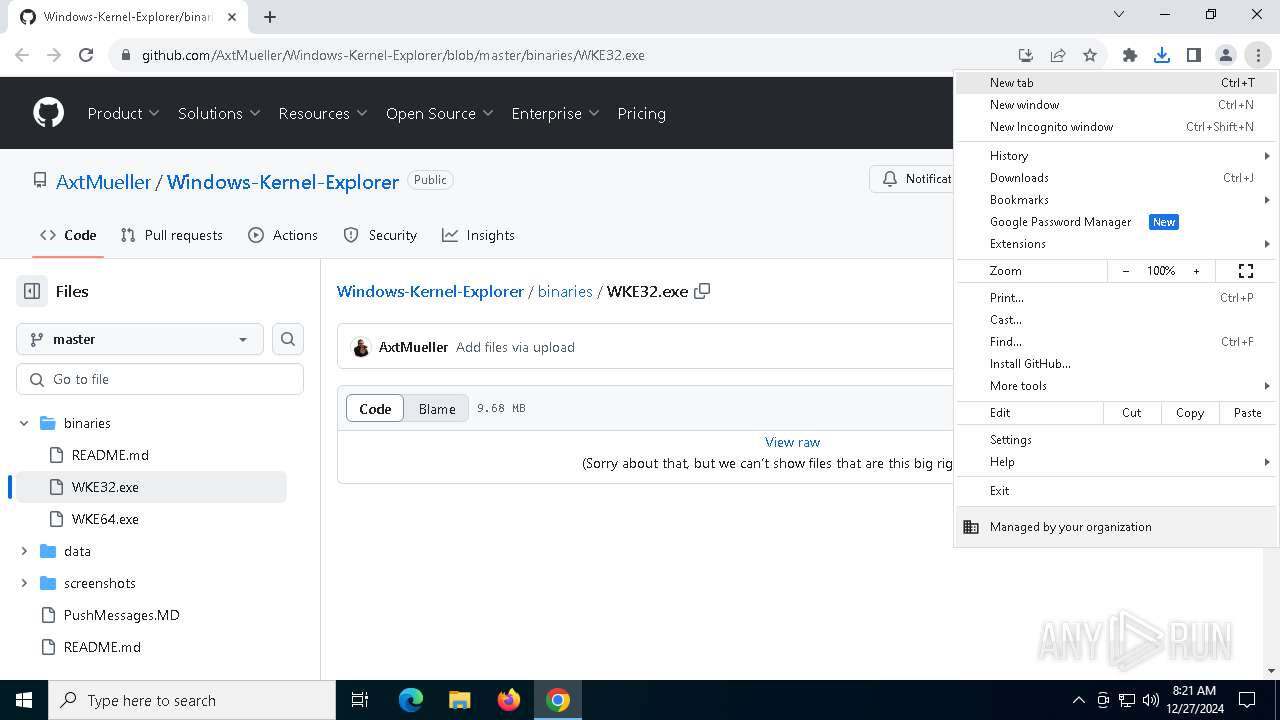Decrease zoom with minus button
This screenshot has height=720, width=1280.
tap(1126, 271)
